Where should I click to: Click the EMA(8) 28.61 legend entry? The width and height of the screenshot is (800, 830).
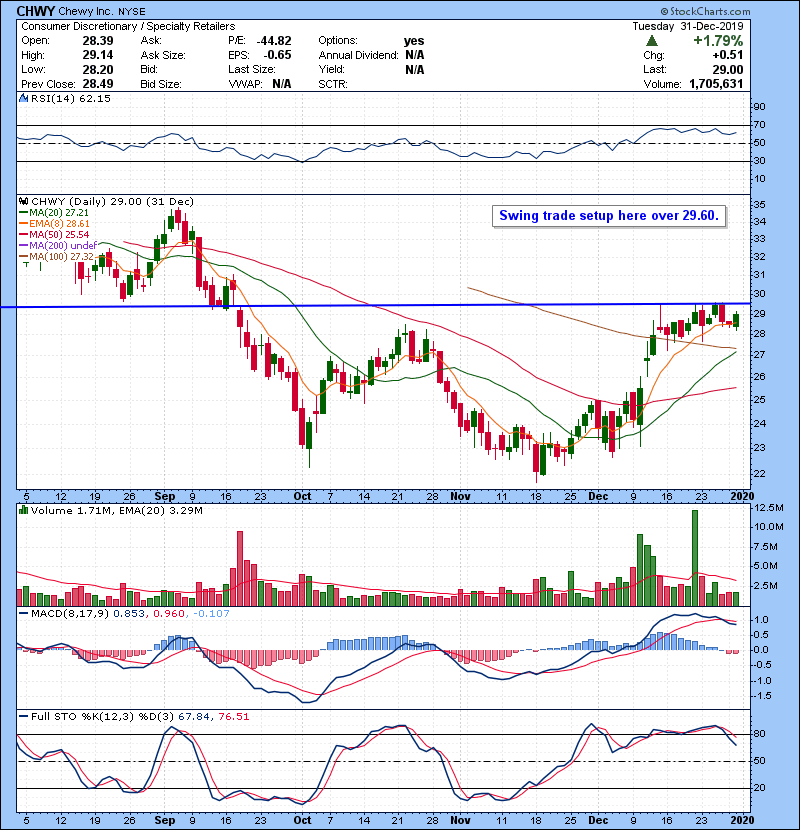tap(55, 223)
